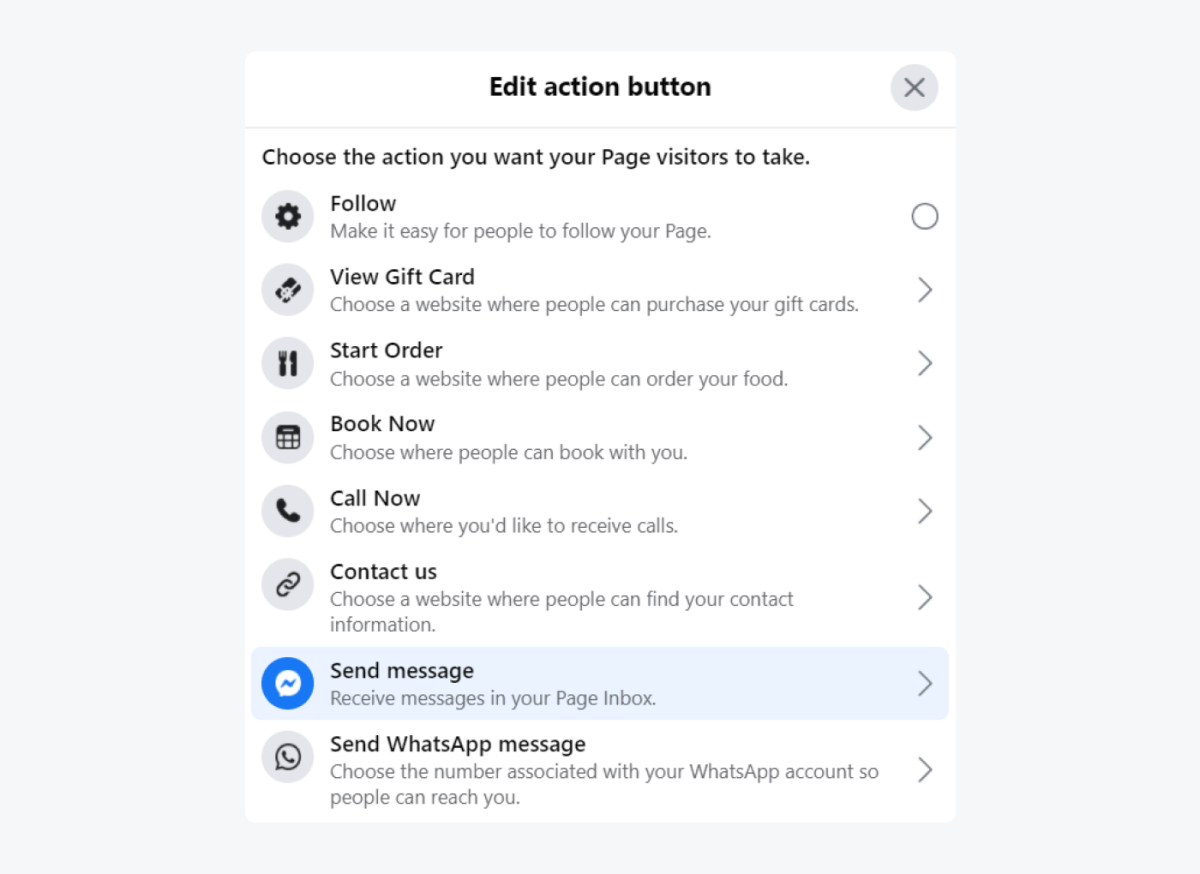Click the Call Now phone icon
Image resolution: width=1200 pixels, height=874 pixels.
click(x=287, y=511)
